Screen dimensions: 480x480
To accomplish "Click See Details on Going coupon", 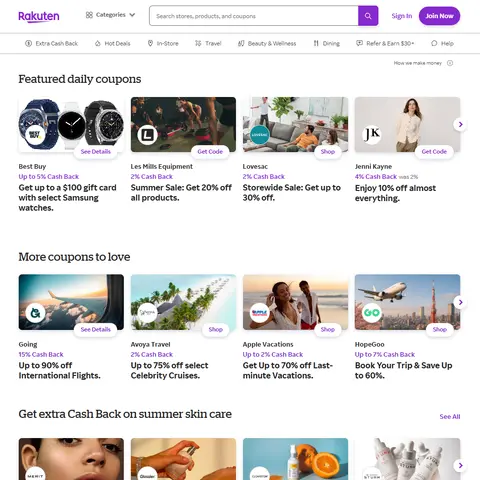I will pyautogui.click(x=96, y=329).
